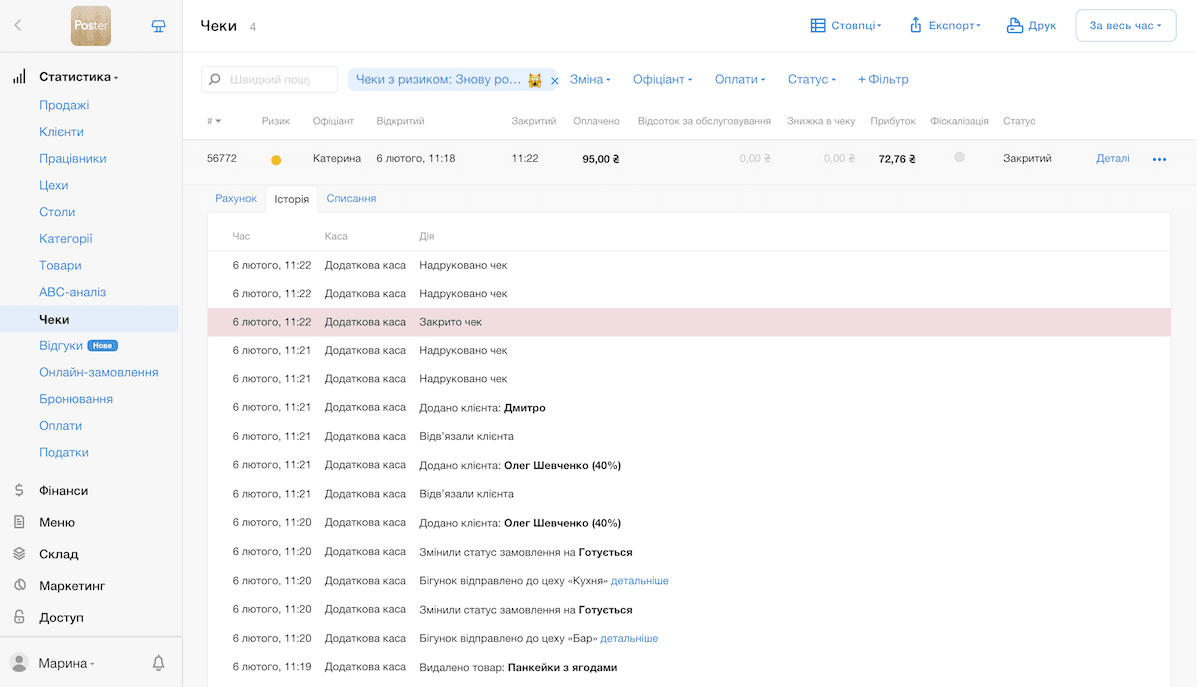The width and height of the screenshot is (1200, 687).
Task: Select the highlighted Закрито чек history row
Action: click(x=689, y=322)
